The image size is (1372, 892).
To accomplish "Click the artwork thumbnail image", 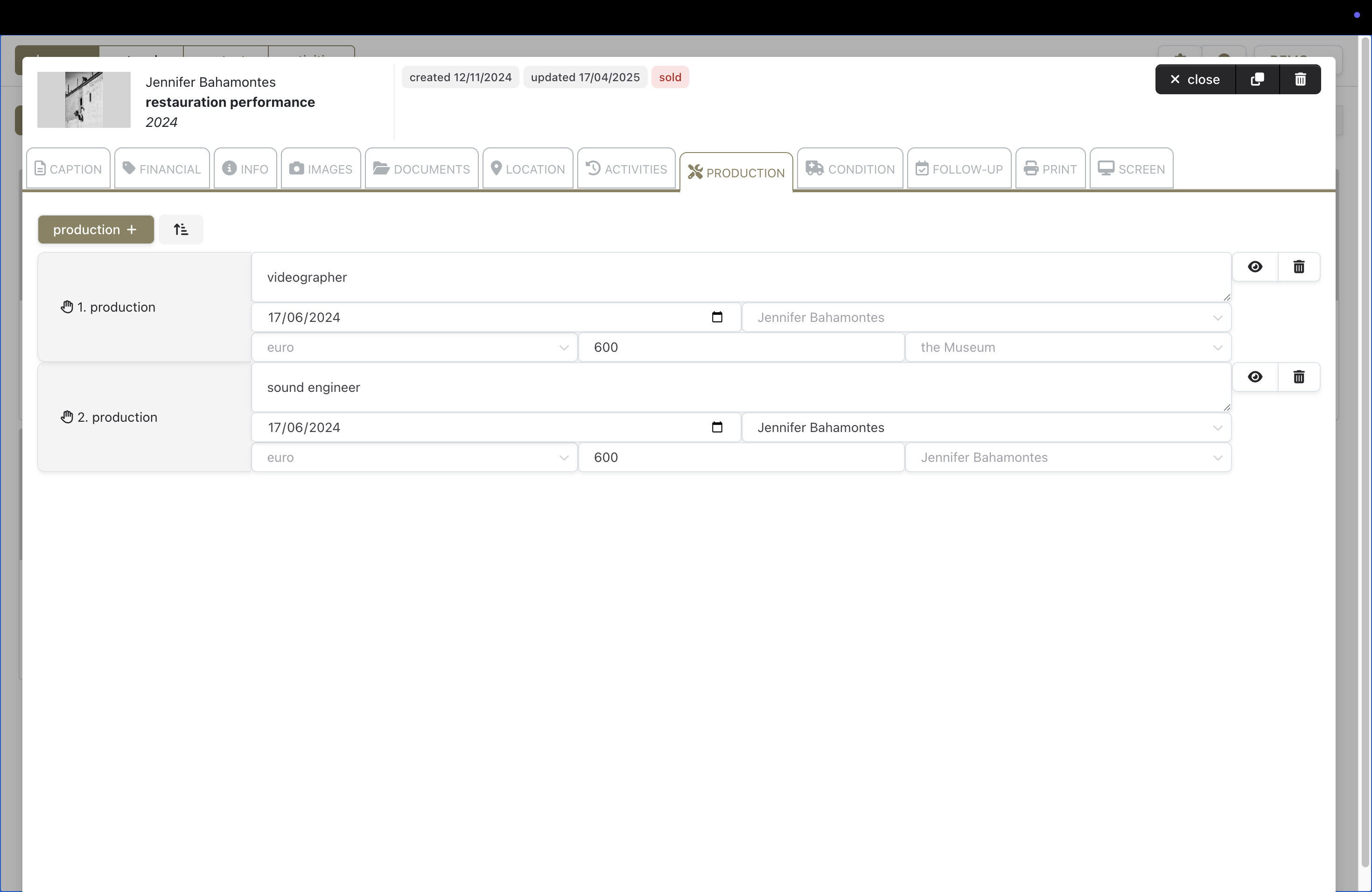I will tap(84, 100).
